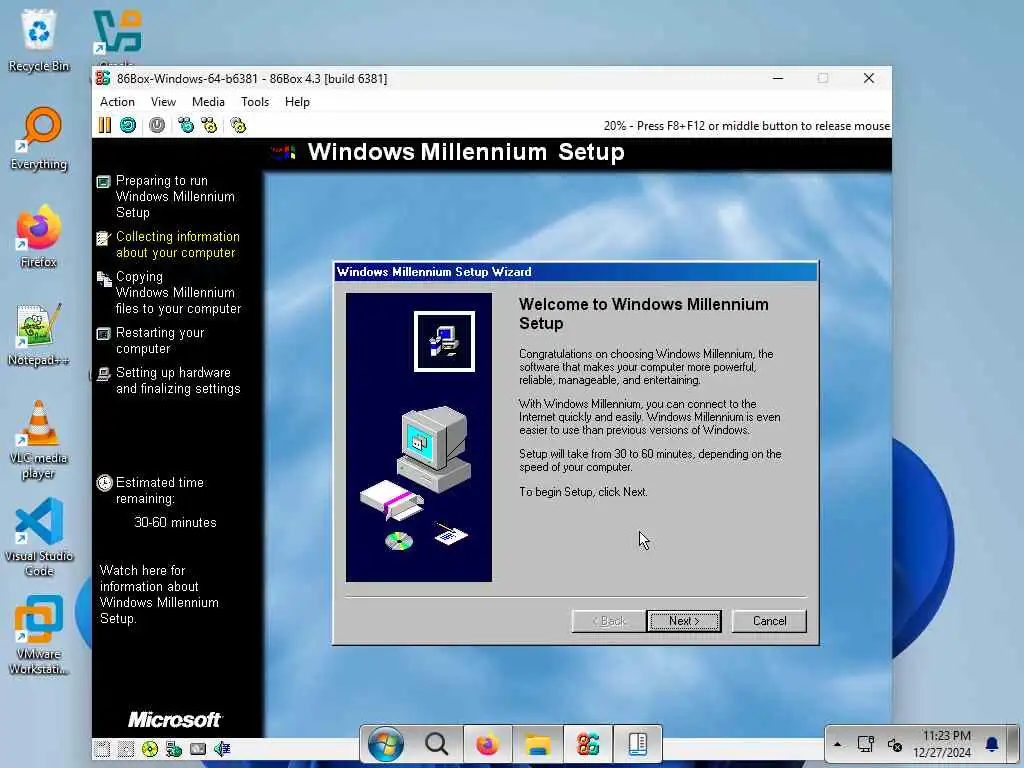Viewport: 1024px width, 768px height.
Task: Open the Windows Start orb
Action: pos(385,744)
